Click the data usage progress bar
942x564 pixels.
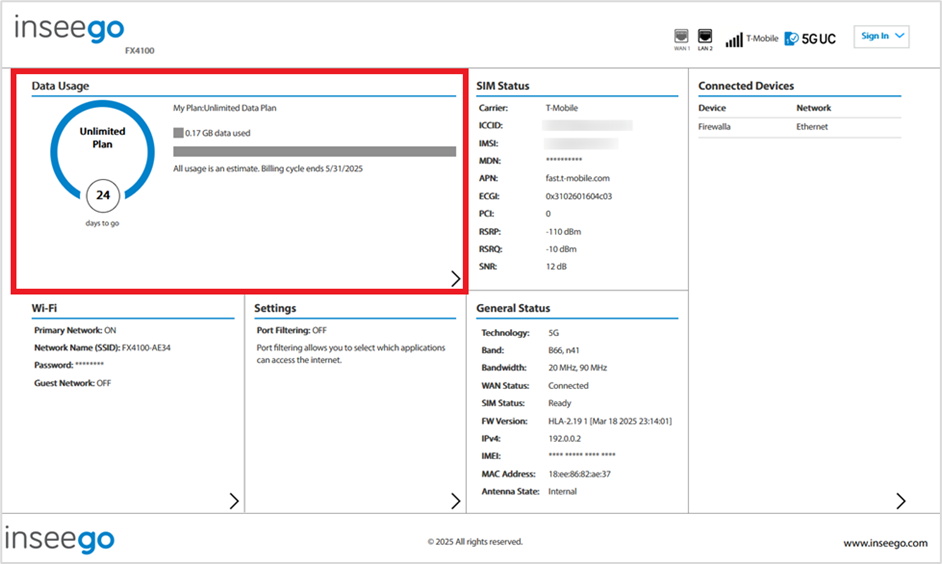click(314, 151)
